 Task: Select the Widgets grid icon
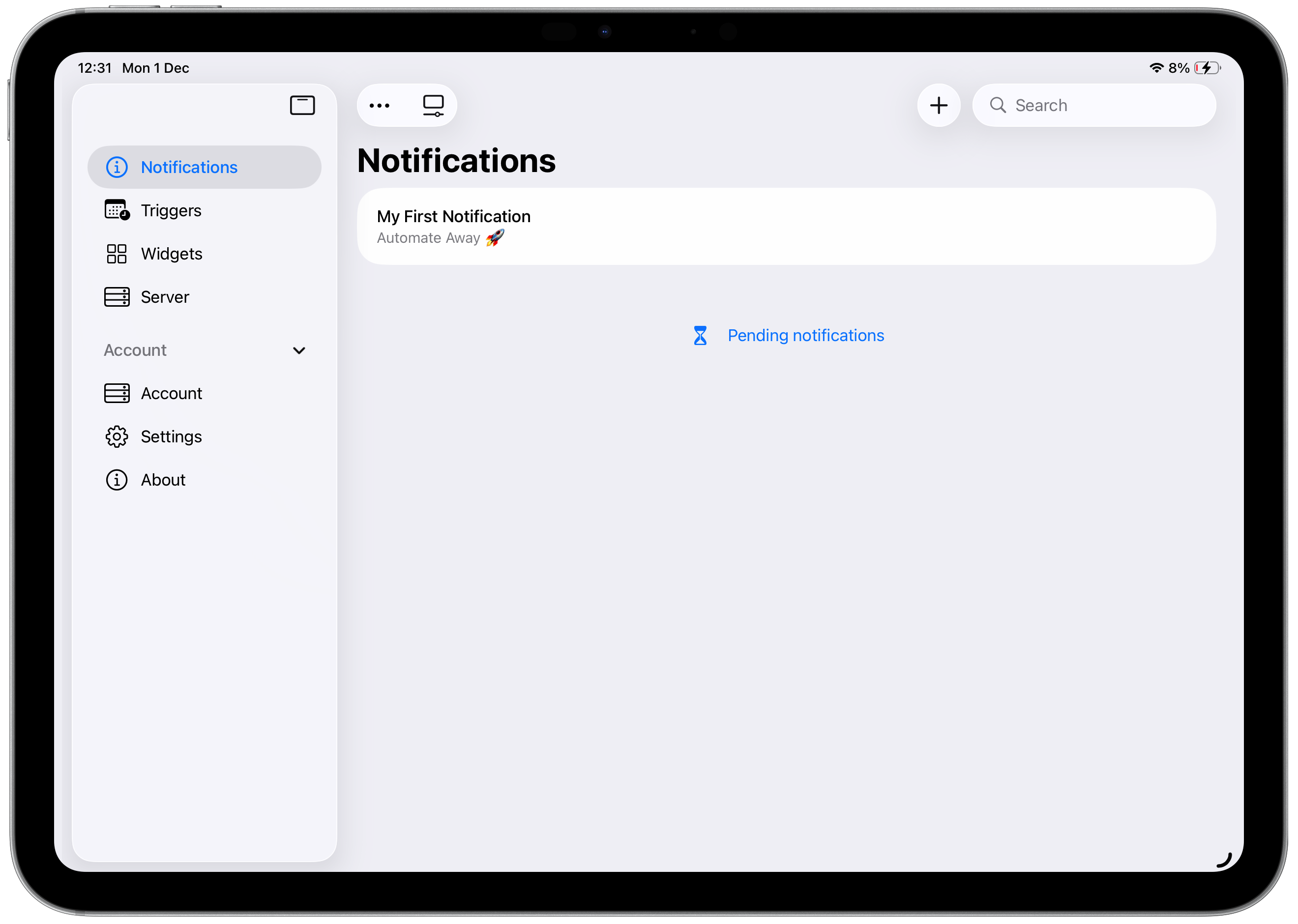pyautogui.click(x=117, y=254)
